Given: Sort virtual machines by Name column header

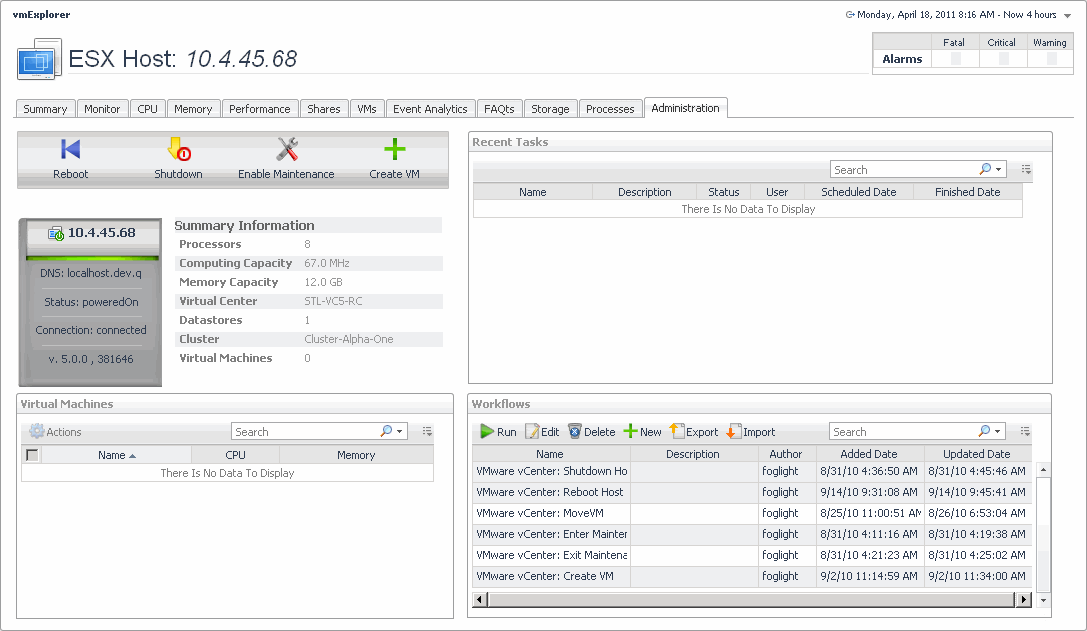Looking at the screenshot, I should pyautogui.click(x=116, y=455).
